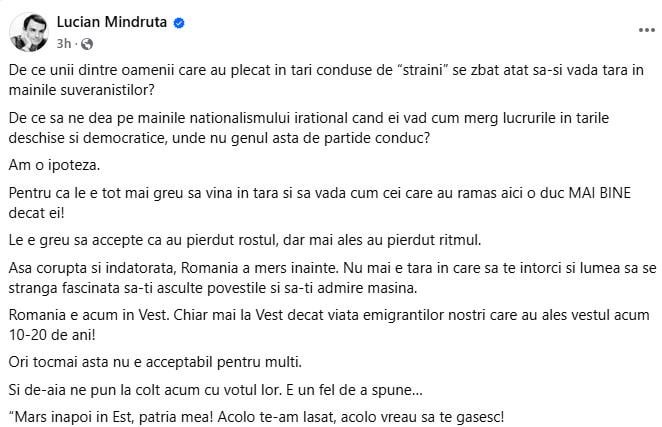Click the text "mainile suveranistilor?"

coord(82,90)
